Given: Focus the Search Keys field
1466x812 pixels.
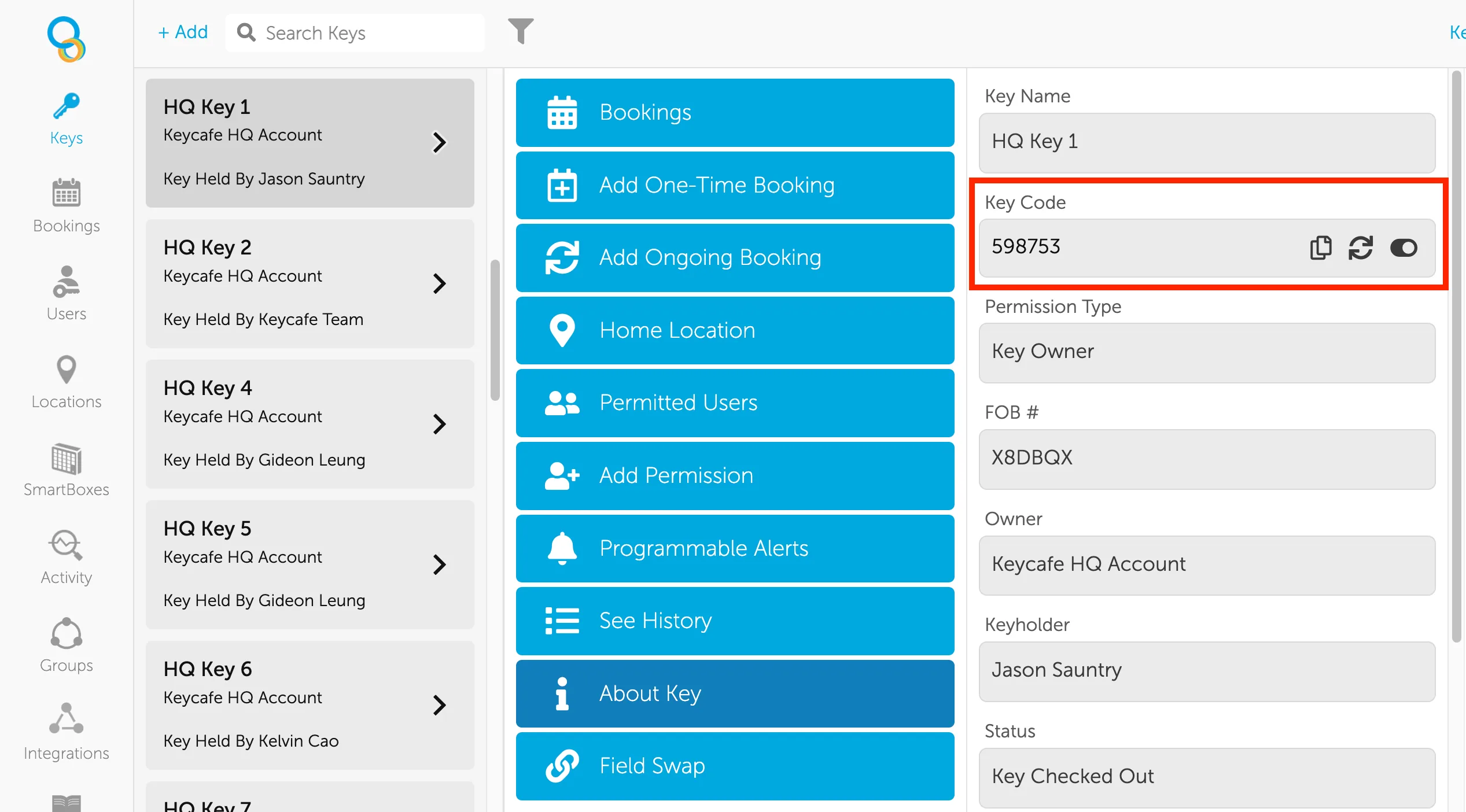Looking at the screenshot, I should click(x=355, y=33).
